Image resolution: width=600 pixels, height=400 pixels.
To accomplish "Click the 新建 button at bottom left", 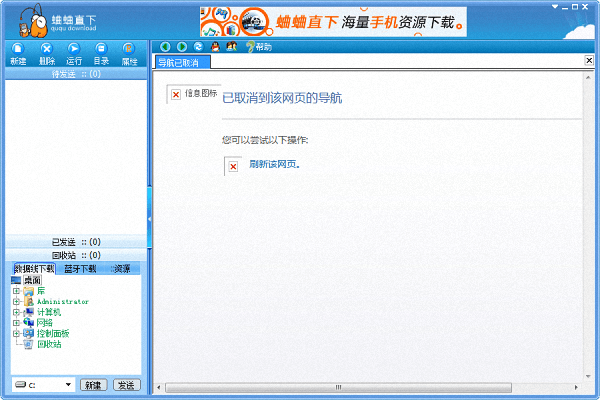I will (93, 385).
